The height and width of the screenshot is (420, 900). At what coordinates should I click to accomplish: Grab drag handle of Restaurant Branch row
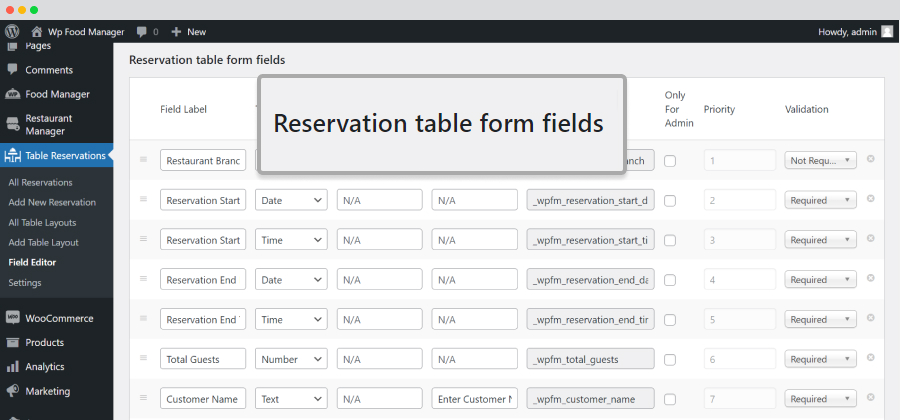point(143,159)
